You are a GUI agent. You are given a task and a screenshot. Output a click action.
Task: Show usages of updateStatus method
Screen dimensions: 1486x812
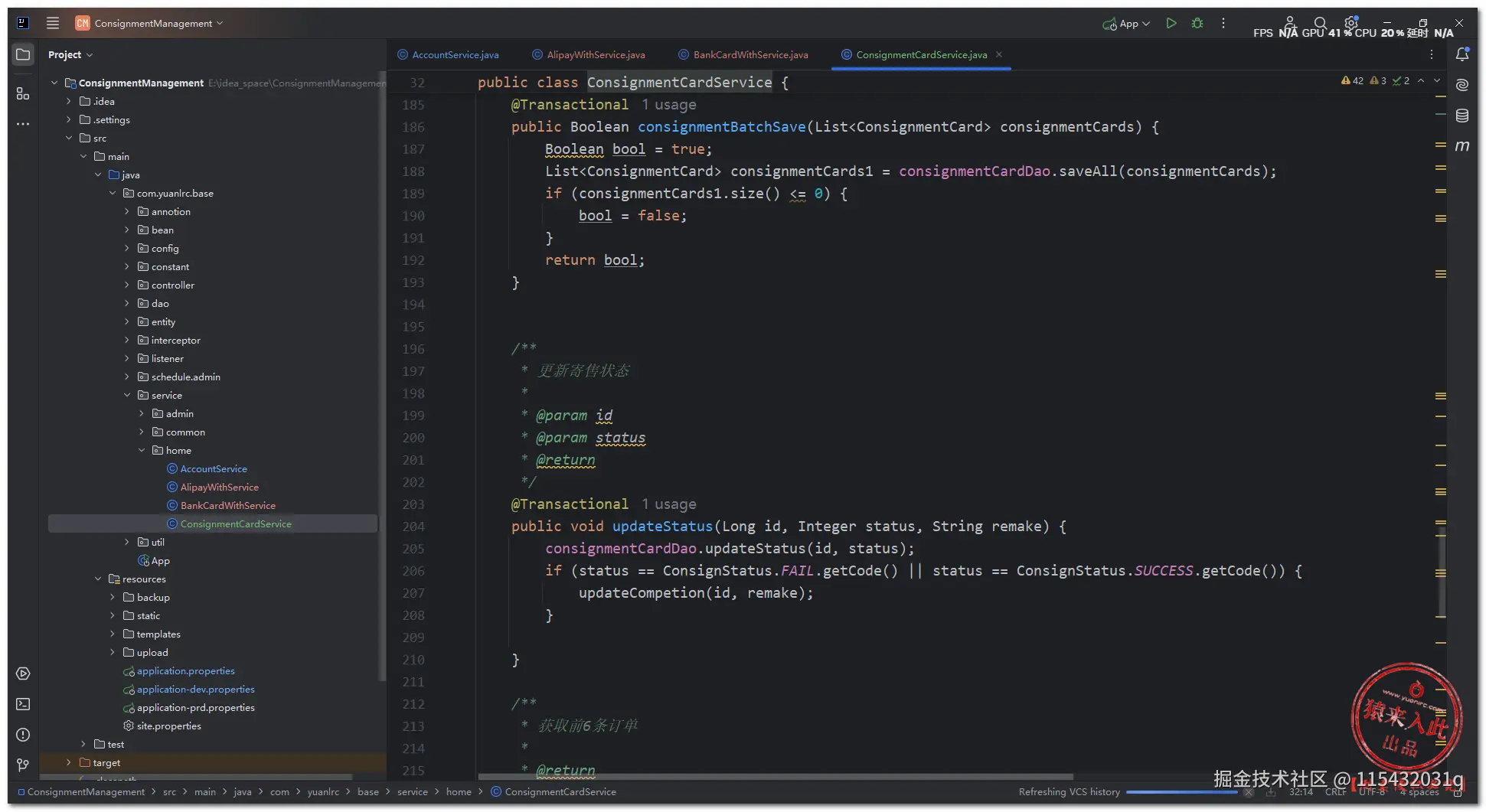pos(669,504)
